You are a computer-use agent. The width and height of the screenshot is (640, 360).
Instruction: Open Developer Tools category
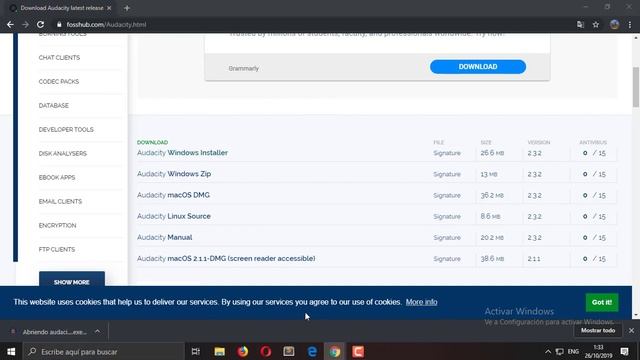coord(66,130)
